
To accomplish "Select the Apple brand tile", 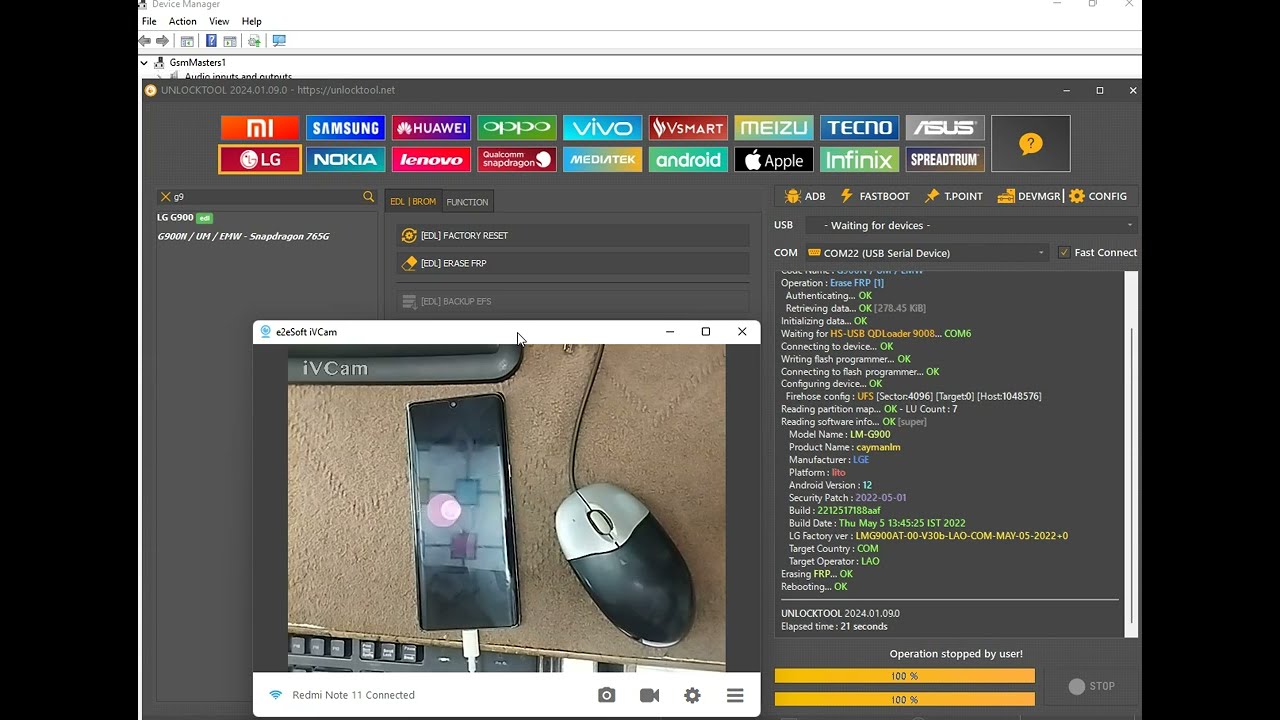I will click(774, 159).
